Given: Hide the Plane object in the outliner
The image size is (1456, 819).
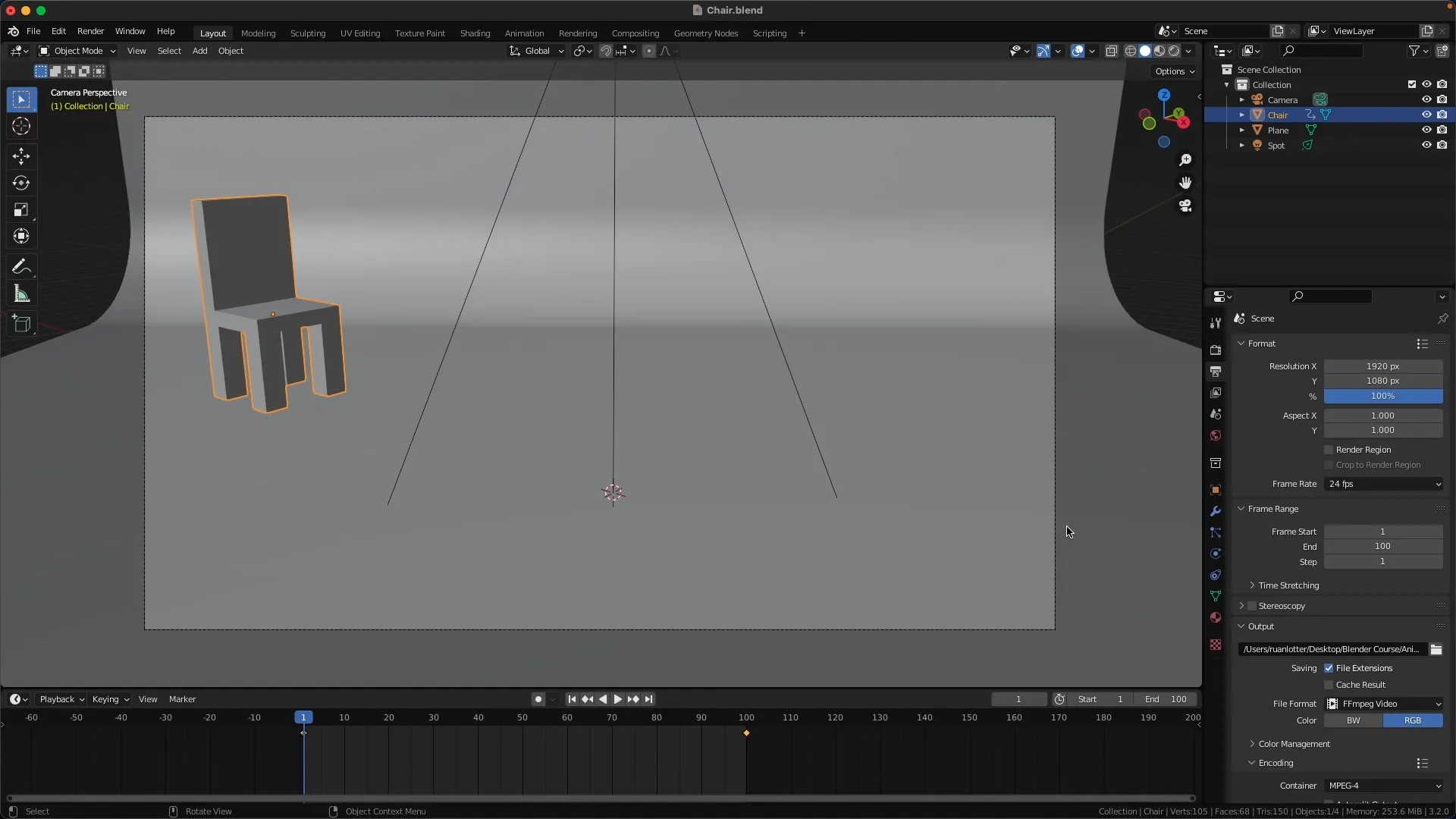Looking at the screenshot, I should coord(1426,130).
